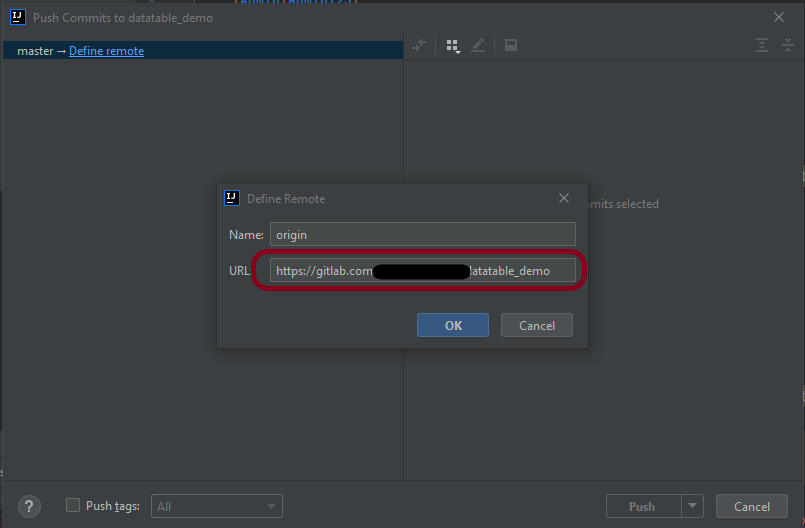Click the Expand All icon

[761, 45]
